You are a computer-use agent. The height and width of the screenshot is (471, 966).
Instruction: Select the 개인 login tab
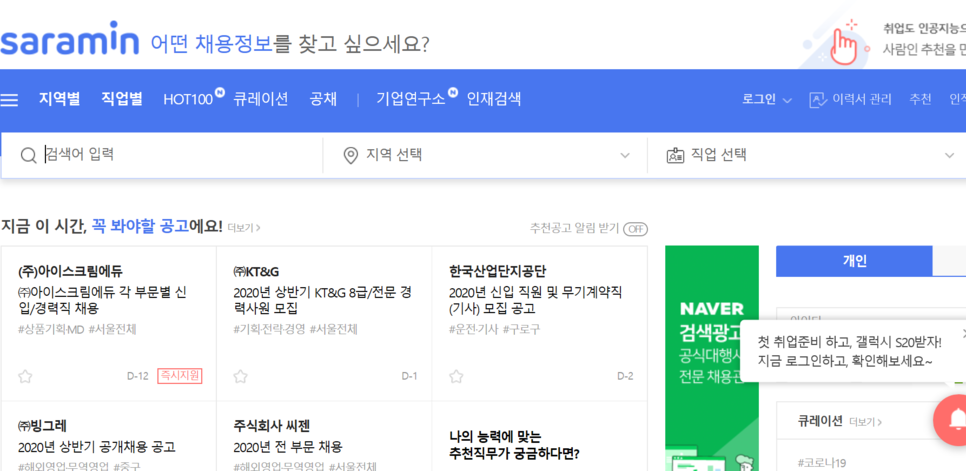854,261
